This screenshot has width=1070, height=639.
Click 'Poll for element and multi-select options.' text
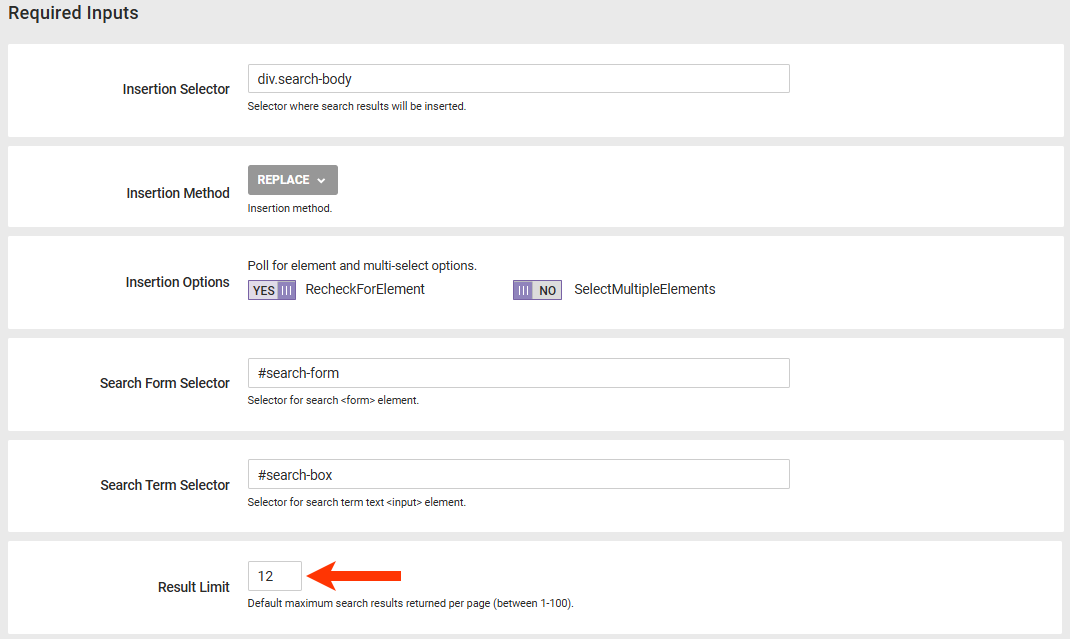pyautogui.click(x=362, y=266)
